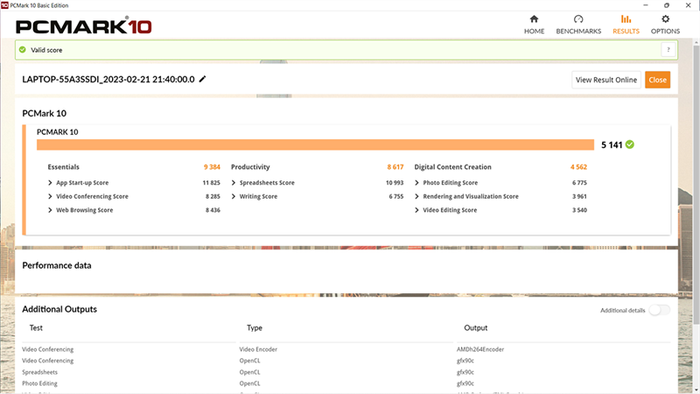Open the Home icon in top navigation
Image resolution: width=700 pixels, height=394 pixels.
click(534, 19)
